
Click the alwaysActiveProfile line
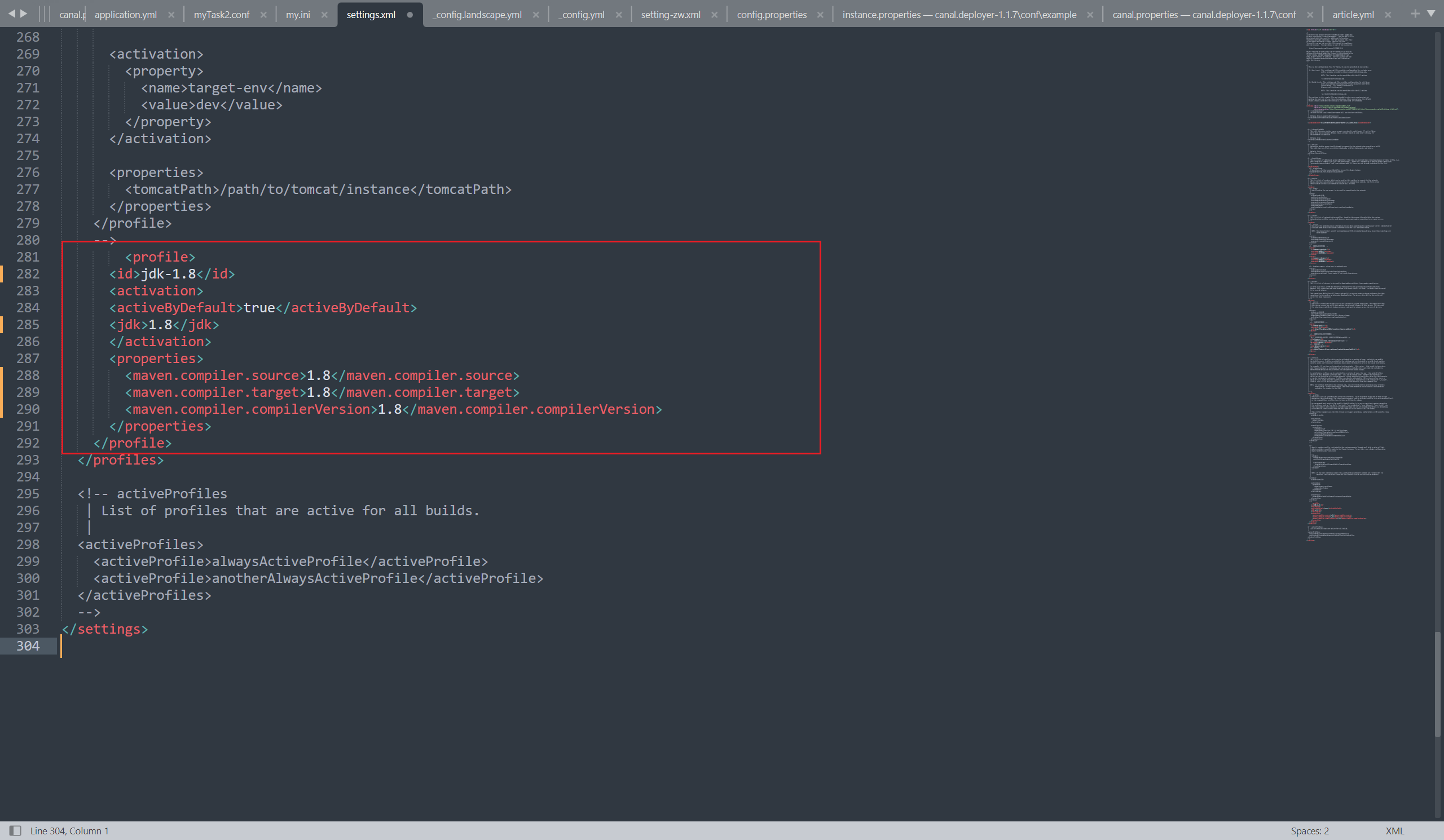click(290, 561)
